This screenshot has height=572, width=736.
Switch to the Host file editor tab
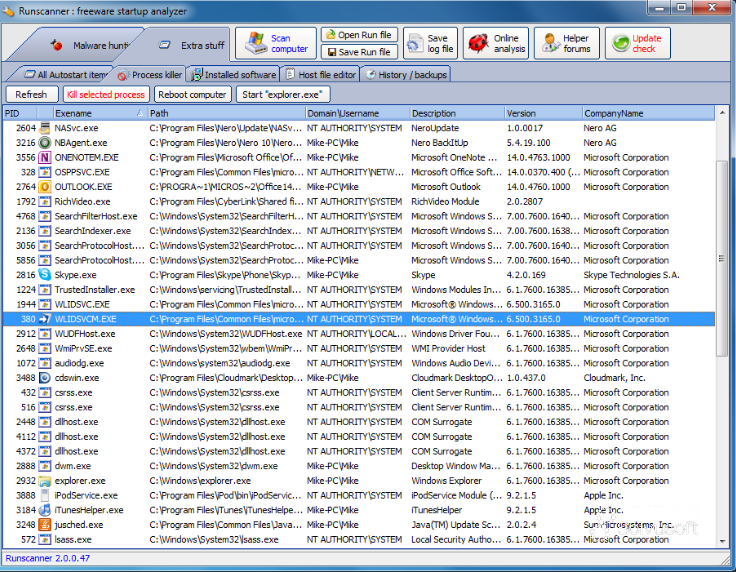[x=321, y=75]
